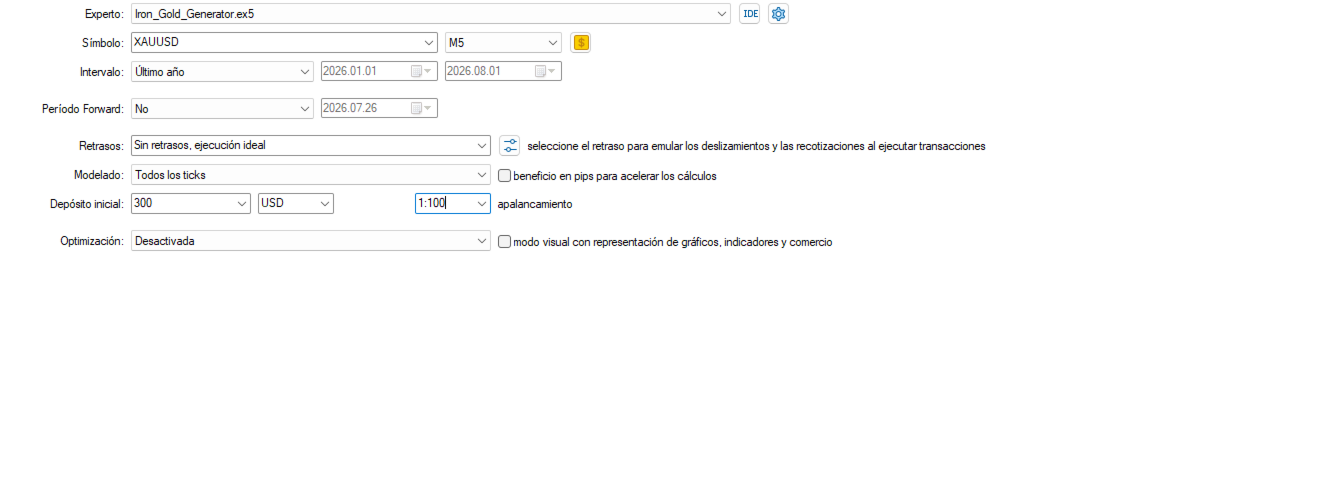Expand the Experto dropdown list
The height and width of the screenshot is (491, 1328).
tap(723, 14)
